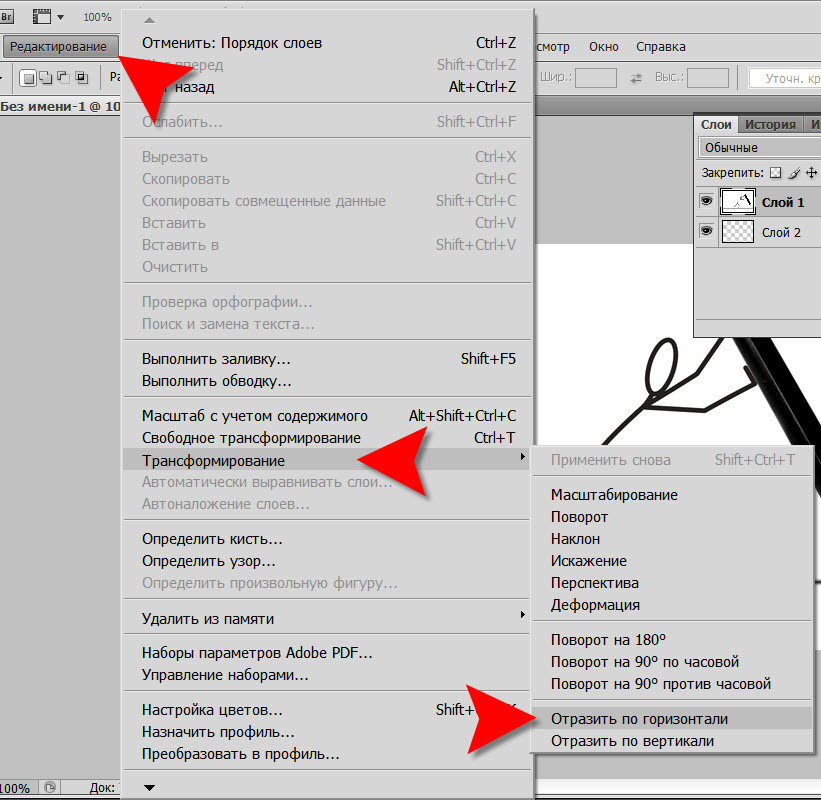Hide layer Слой 2 with eye icon
This screenshot has width=821, height=800.
706,231
